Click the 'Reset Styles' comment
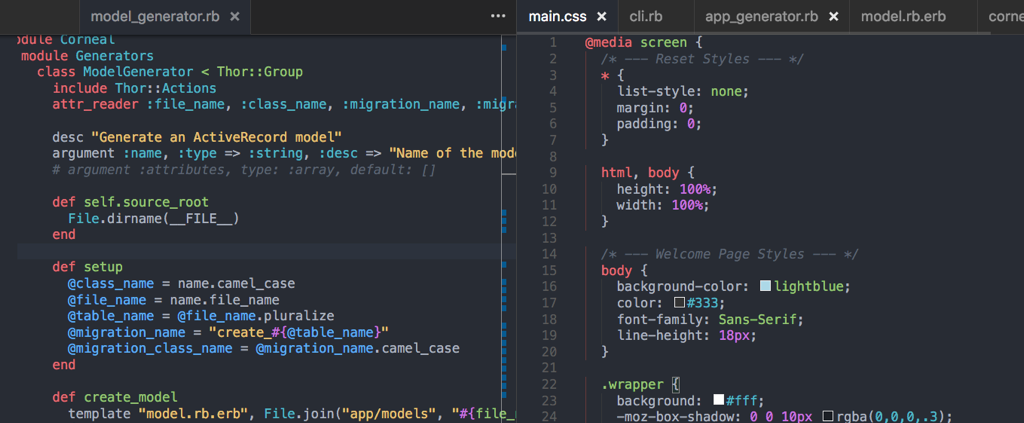1024x423 pixels. click(703, 59)
